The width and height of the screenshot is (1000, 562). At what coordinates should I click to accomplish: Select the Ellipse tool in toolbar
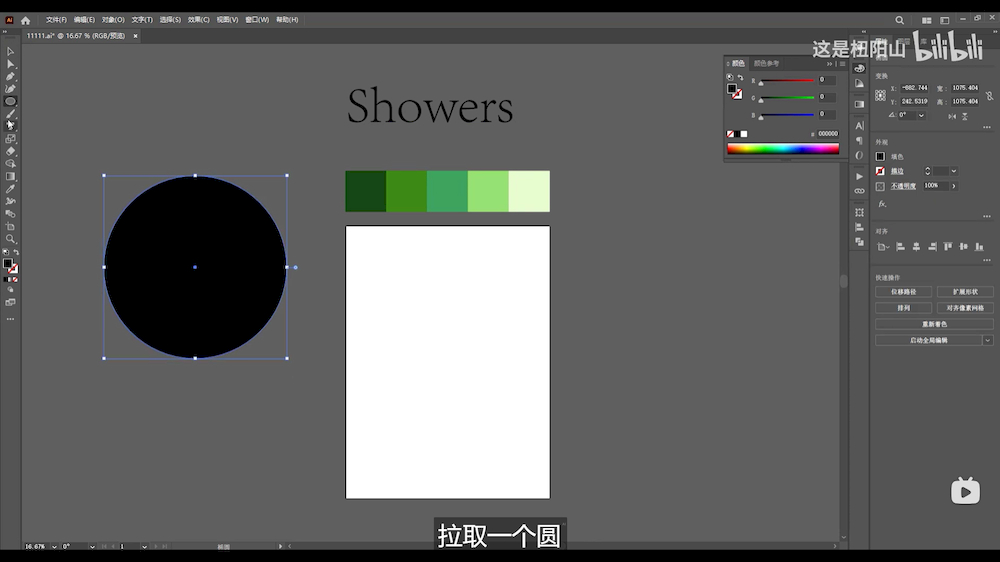(10, 101)
